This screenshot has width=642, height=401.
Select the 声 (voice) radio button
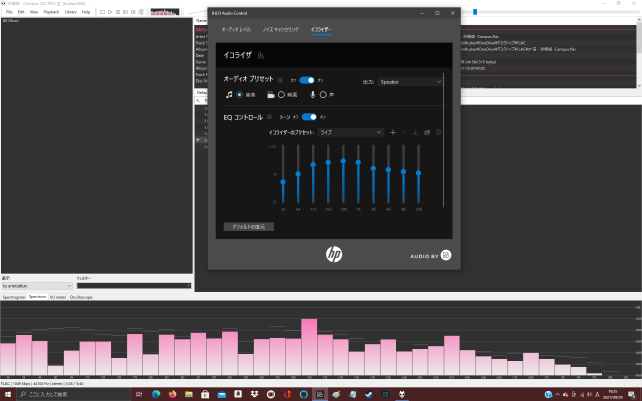point(323,95)
